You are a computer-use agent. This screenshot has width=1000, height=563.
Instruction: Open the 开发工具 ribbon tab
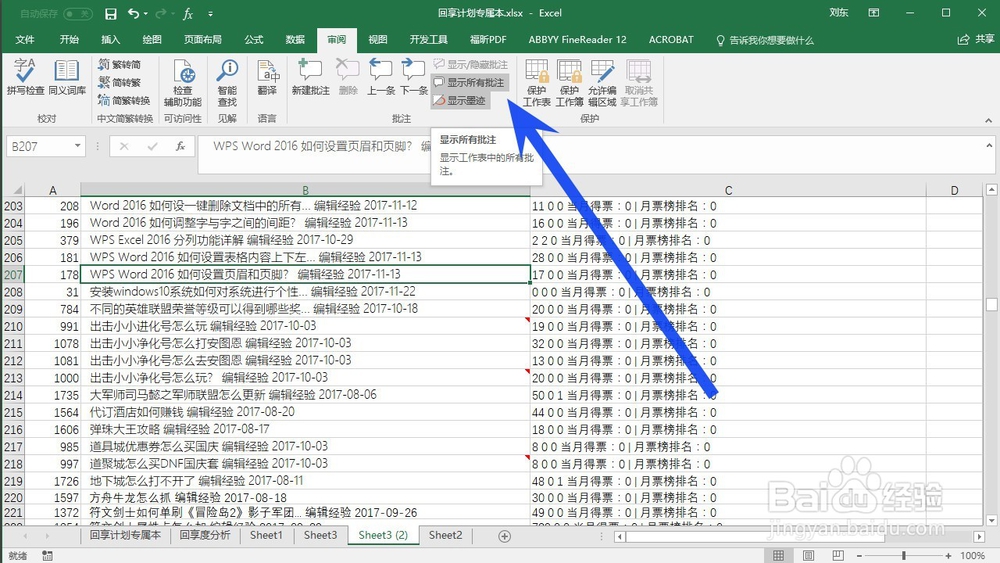429,40
